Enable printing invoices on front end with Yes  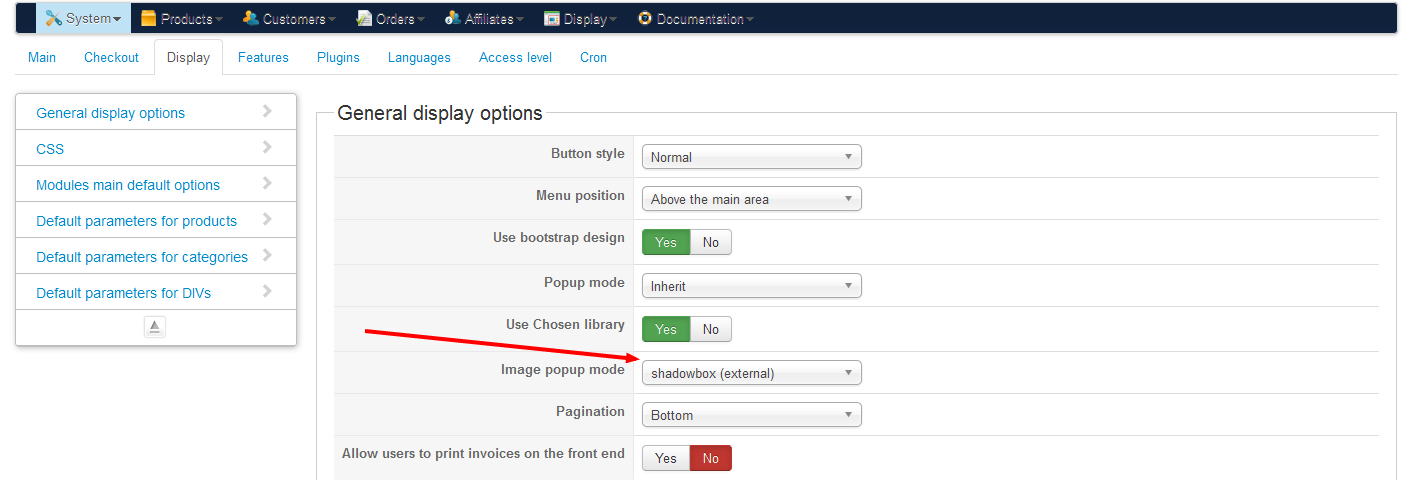pyautogui.click(x=666, y=458)
